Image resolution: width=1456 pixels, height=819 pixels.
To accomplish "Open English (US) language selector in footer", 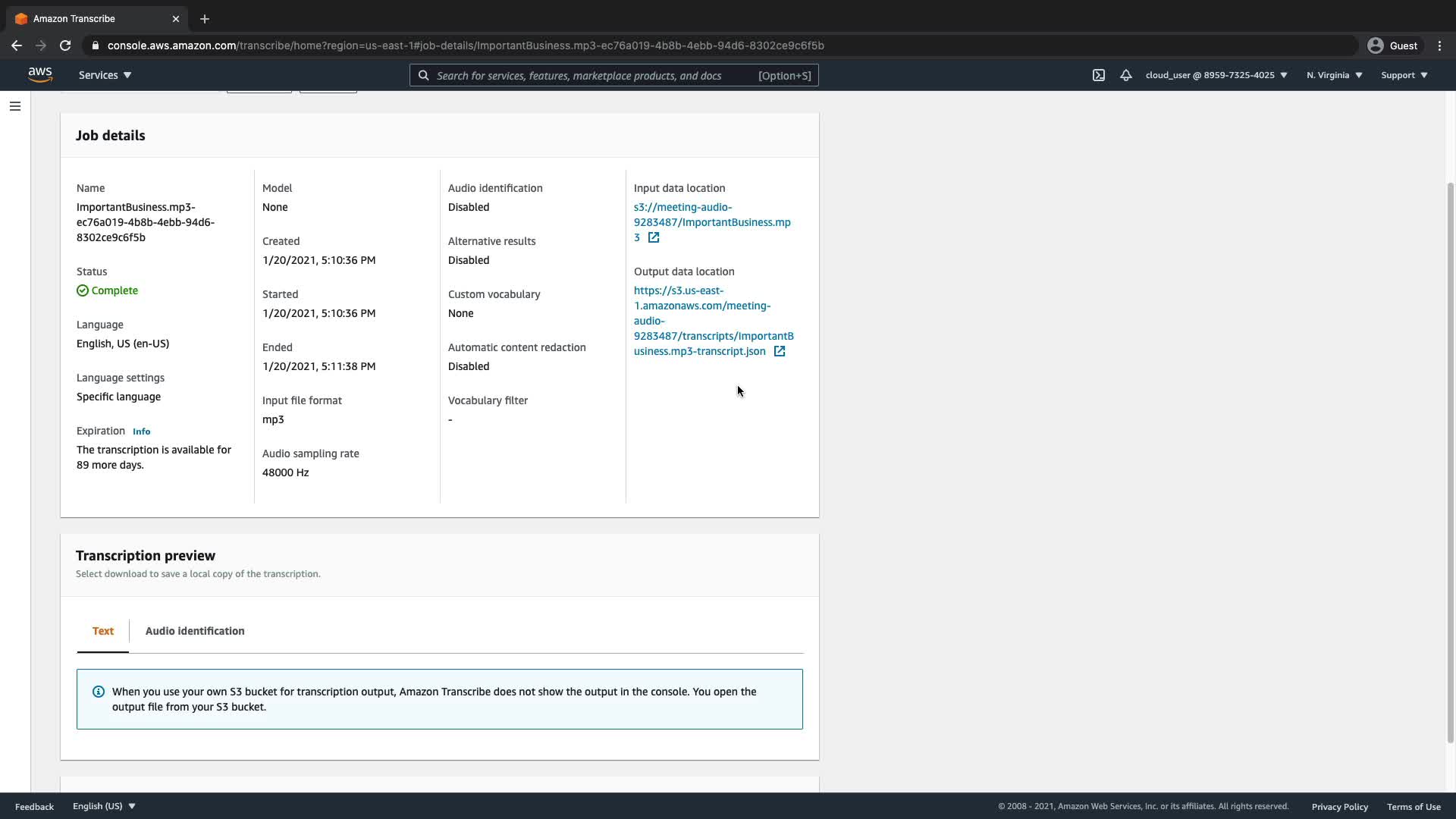I will coord(104,806).
